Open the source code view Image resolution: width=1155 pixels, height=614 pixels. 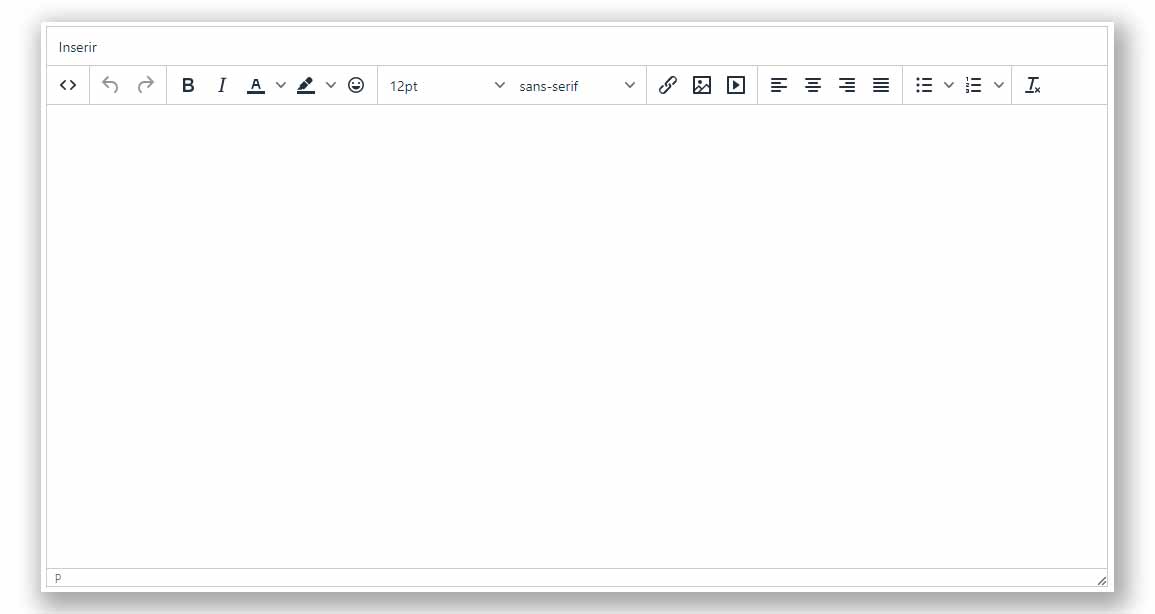click(x=68, y=85)
